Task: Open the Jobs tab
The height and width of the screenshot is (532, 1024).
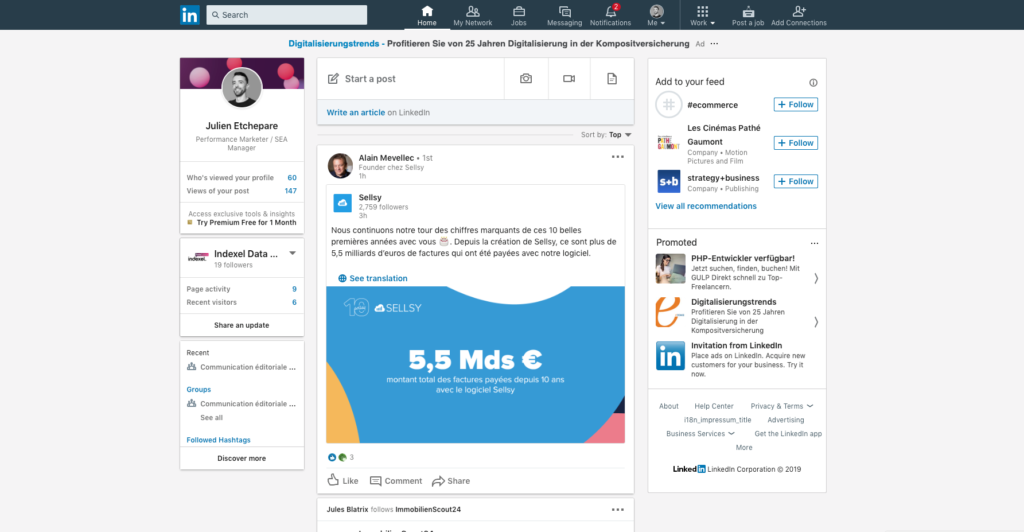Action: point(519,16)
